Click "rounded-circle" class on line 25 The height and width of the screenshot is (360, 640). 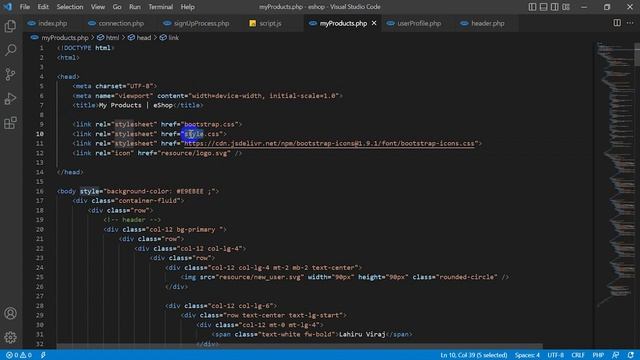(467, 277)
